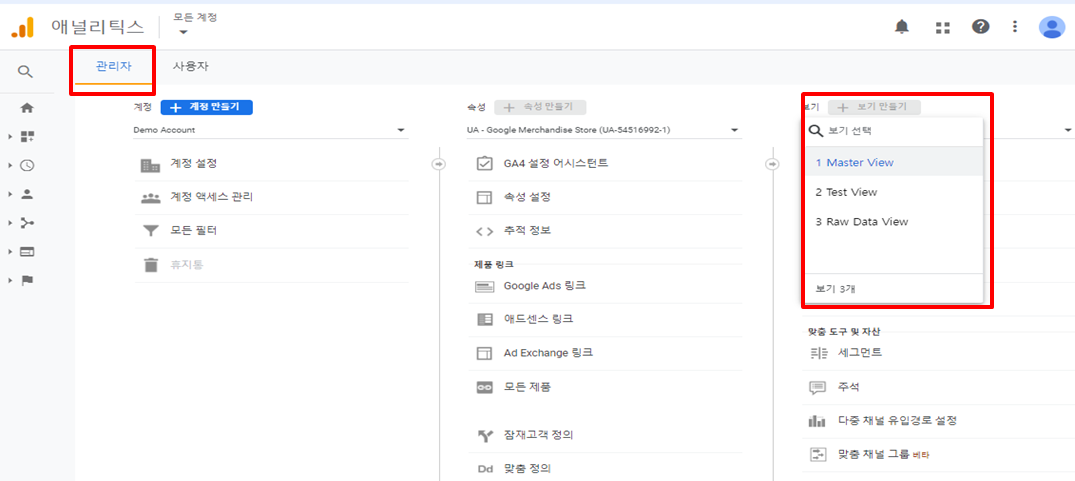
Task: Select 1 Master View from list
Action: tap(893, 163)
